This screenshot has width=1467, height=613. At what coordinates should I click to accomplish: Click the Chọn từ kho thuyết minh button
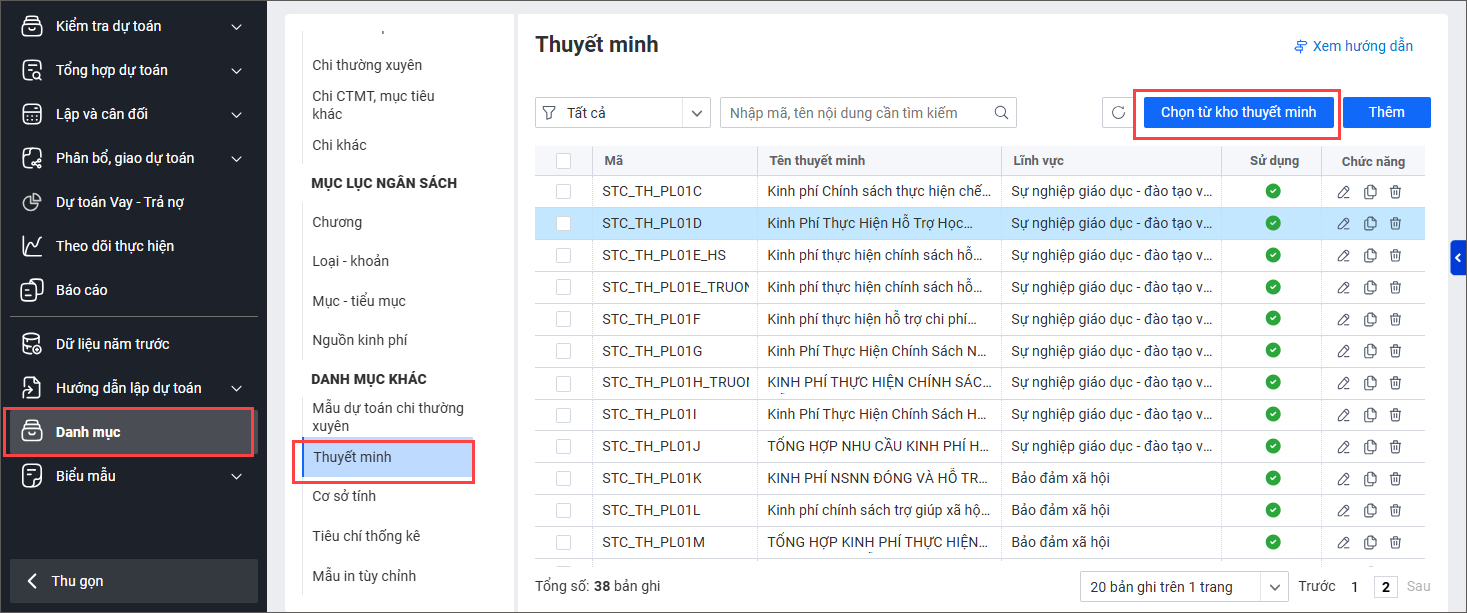tap(1238, 112)
